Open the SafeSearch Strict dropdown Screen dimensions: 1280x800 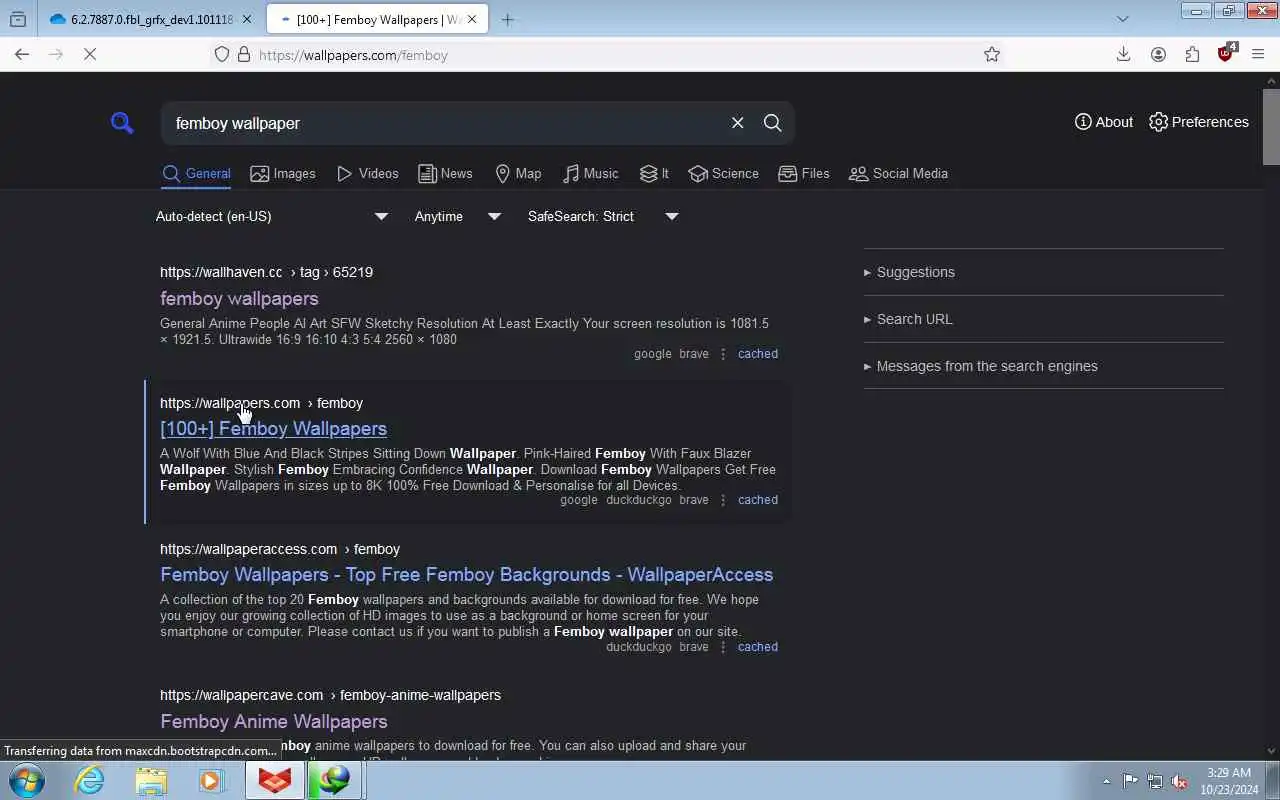pyautogui.click(x=603, y=216)
